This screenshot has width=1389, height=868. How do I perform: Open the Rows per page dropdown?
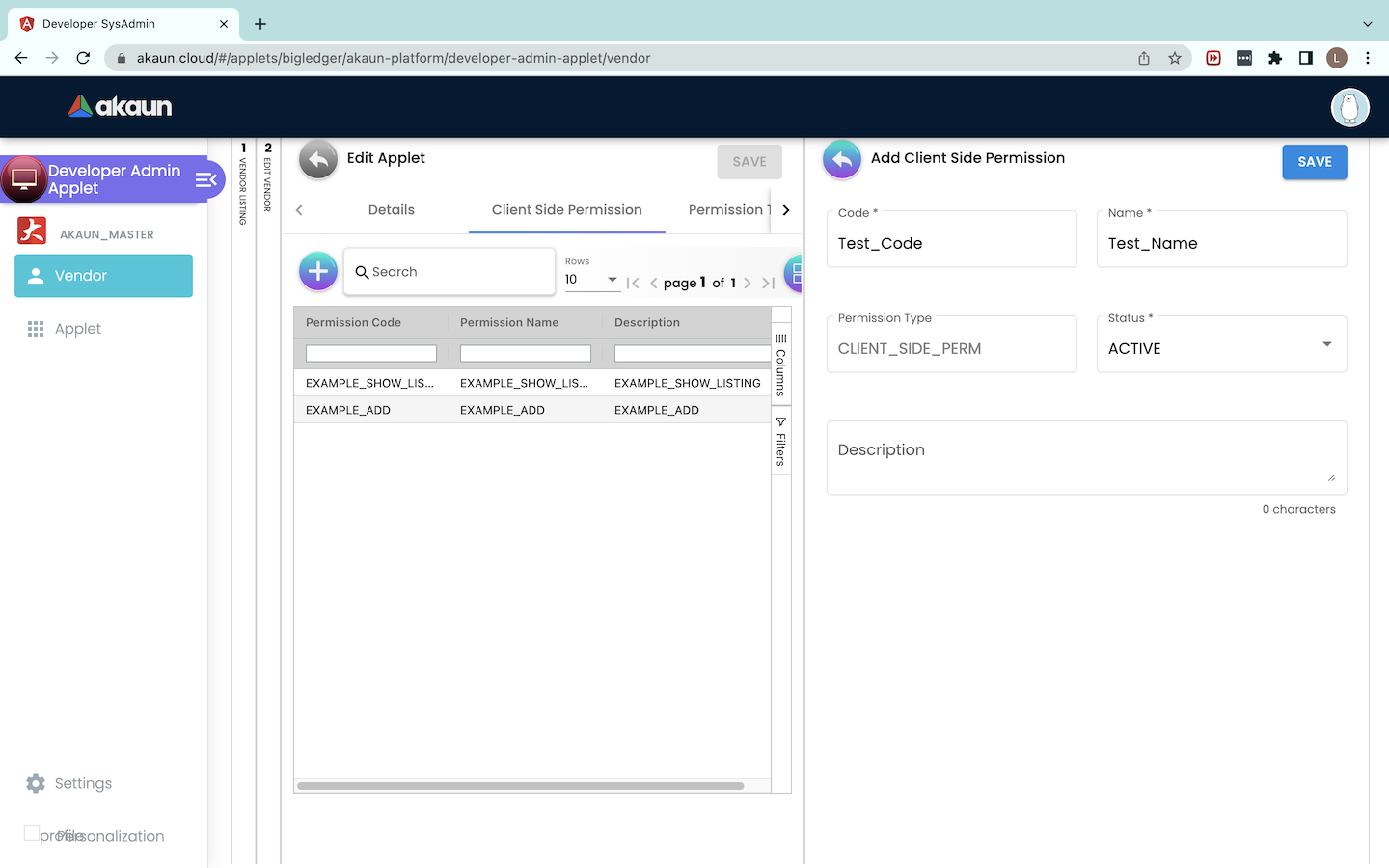click(591, 280)
